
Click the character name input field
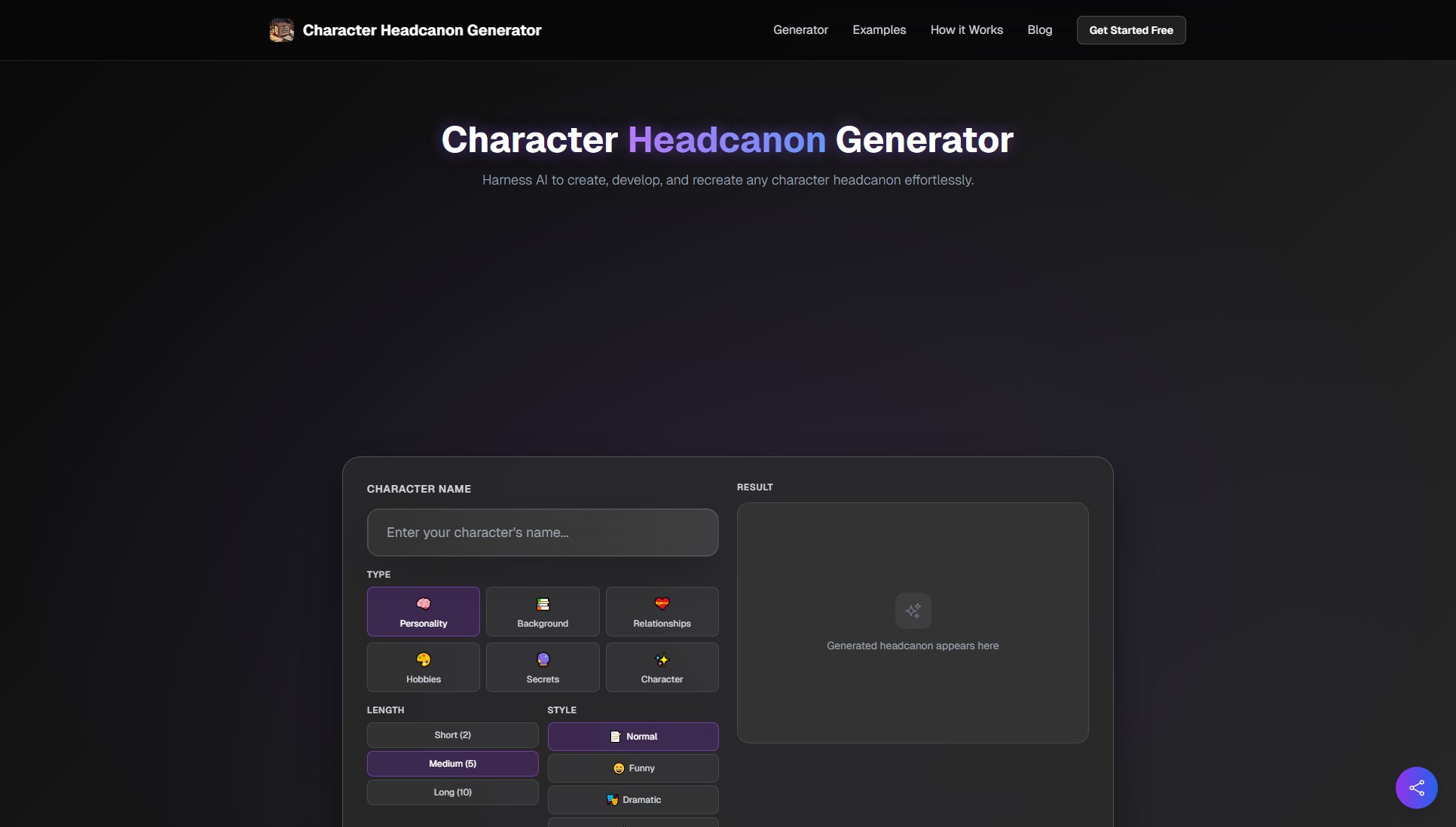(542, 533)
